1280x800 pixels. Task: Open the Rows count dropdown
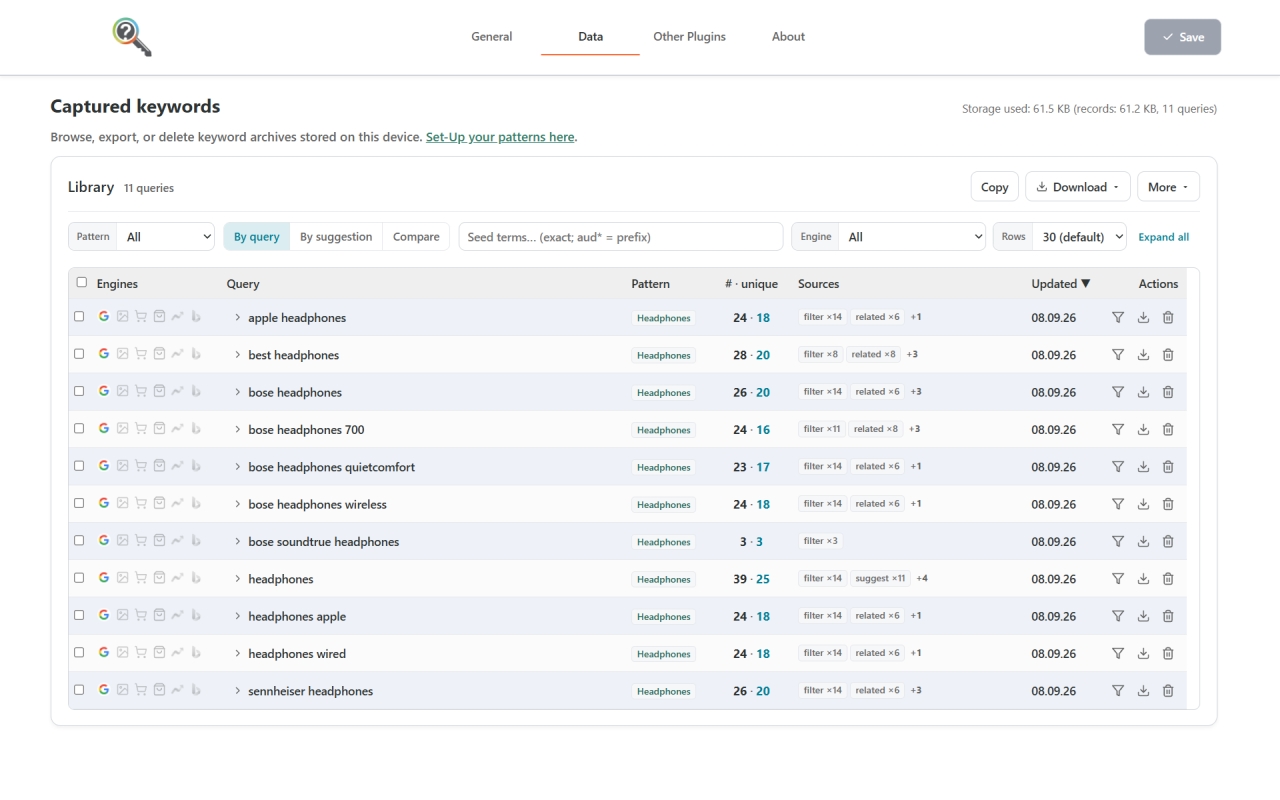[1079, 237]
